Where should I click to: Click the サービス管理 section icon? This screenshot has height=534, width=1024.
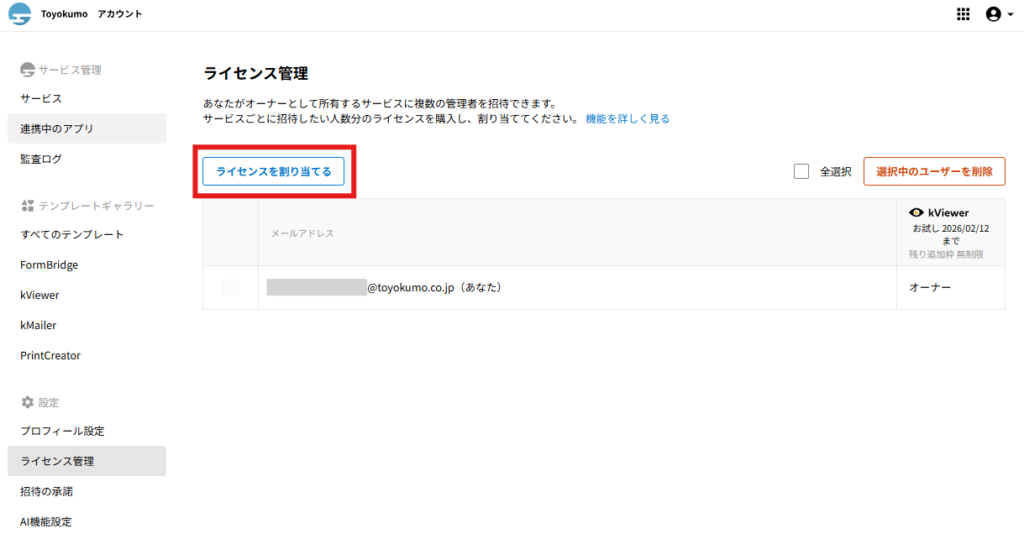pyautogui.click(x=28, y=70)
